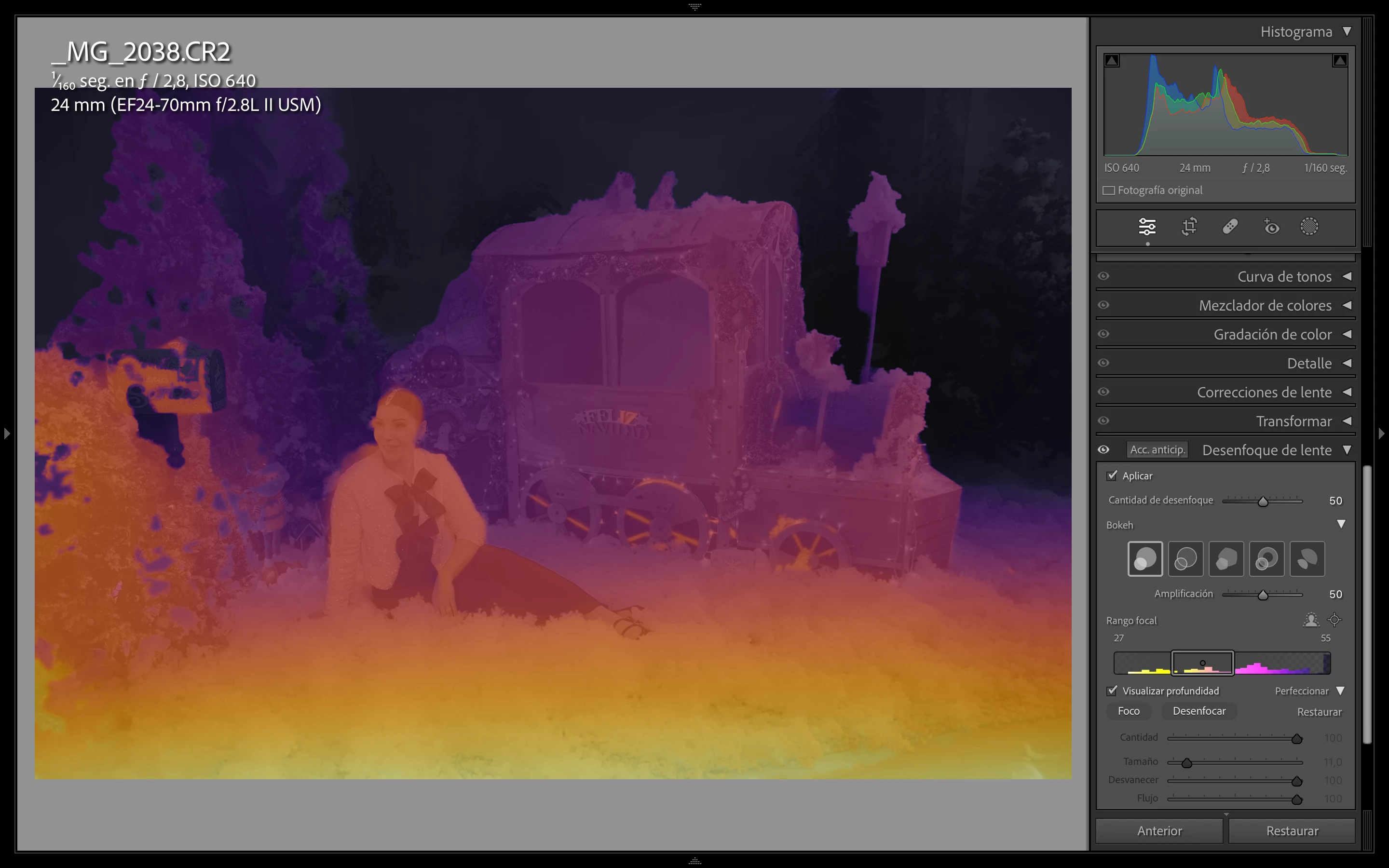Screen dimensions: 1389x868
Task: Click the point/area focus target icon
Action: pos(1335,620)
